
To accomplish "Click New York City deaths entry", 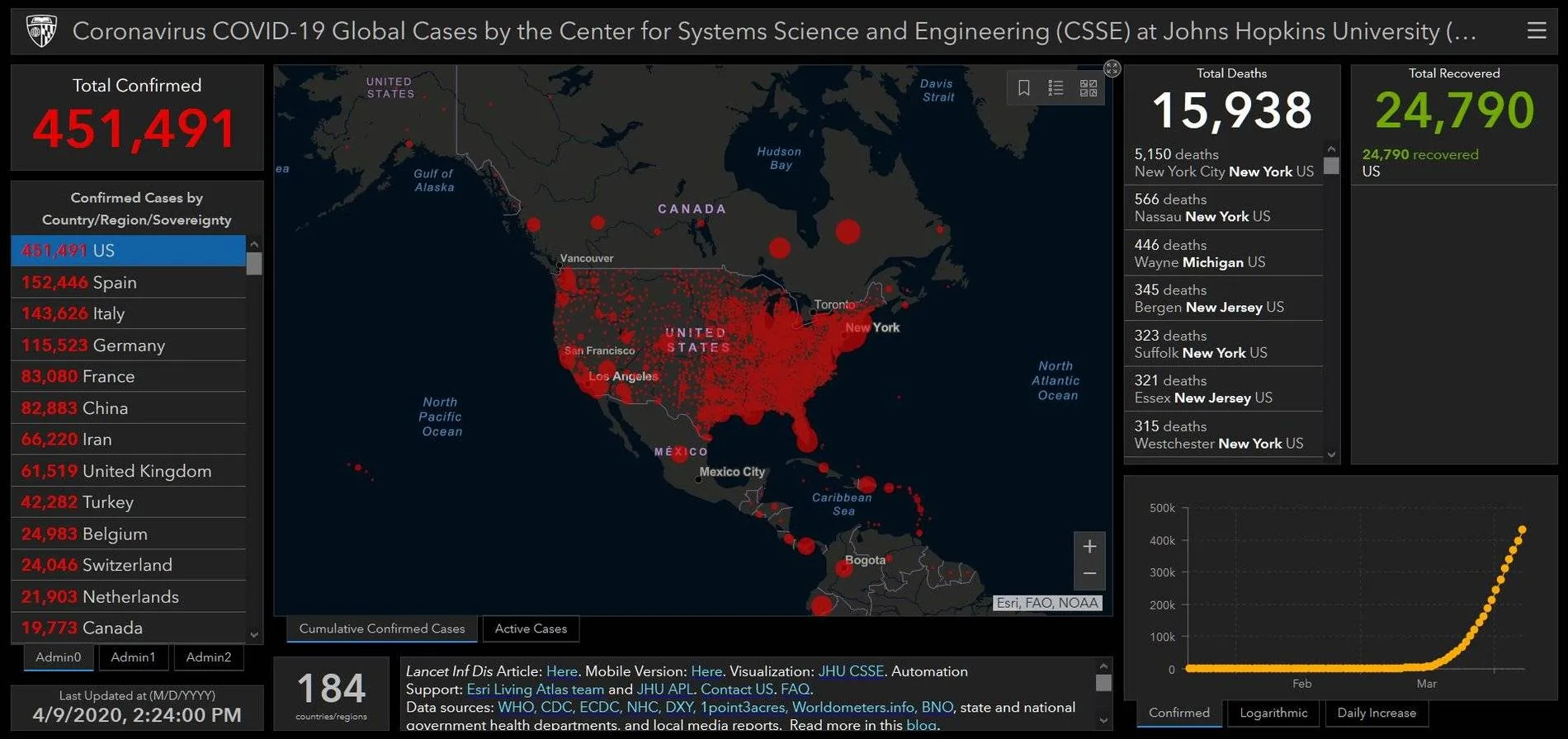I will (x=1224, y=162).
